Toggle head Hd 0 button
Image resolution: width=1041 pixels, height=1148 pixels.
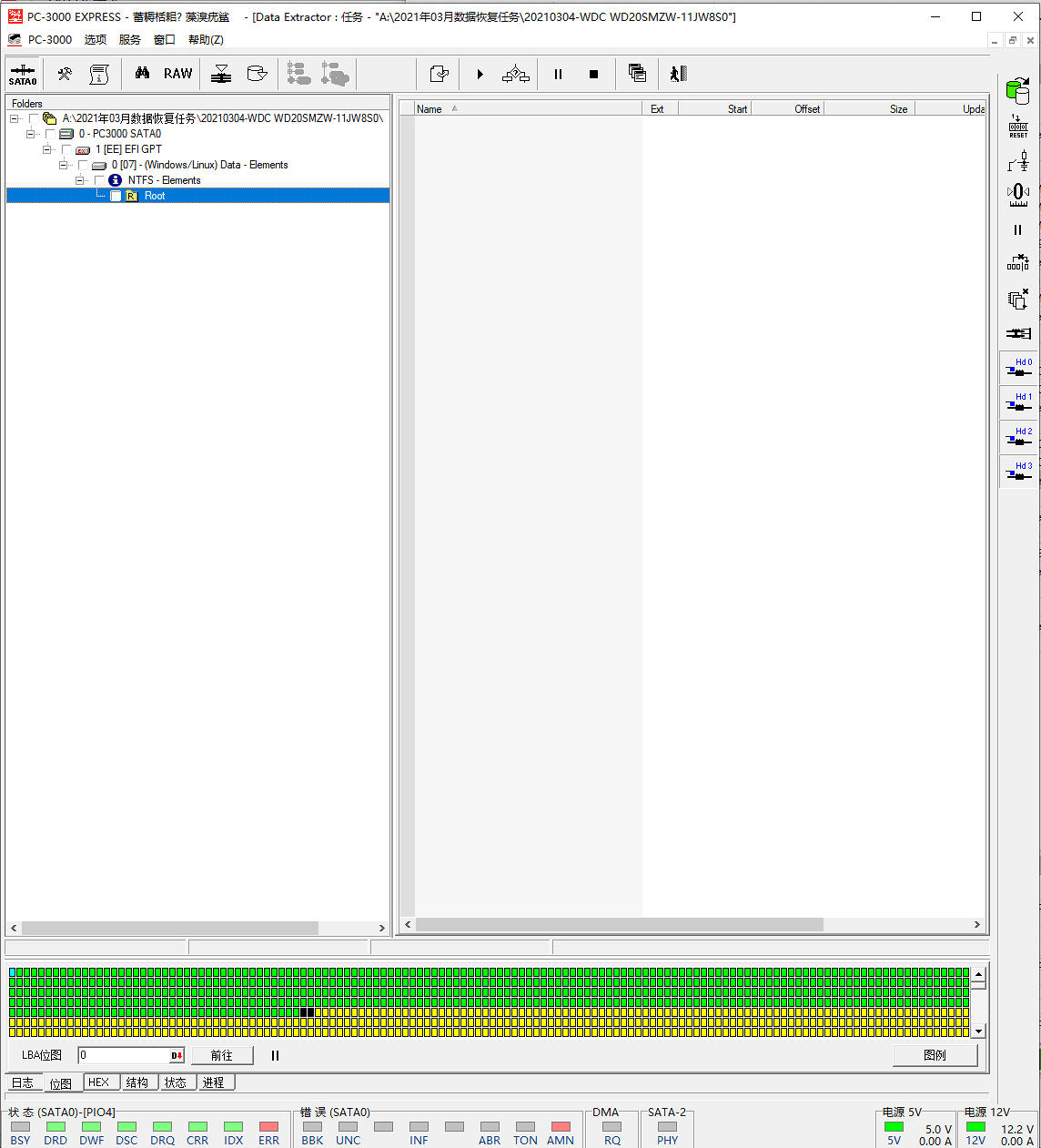coord(1018,368)
